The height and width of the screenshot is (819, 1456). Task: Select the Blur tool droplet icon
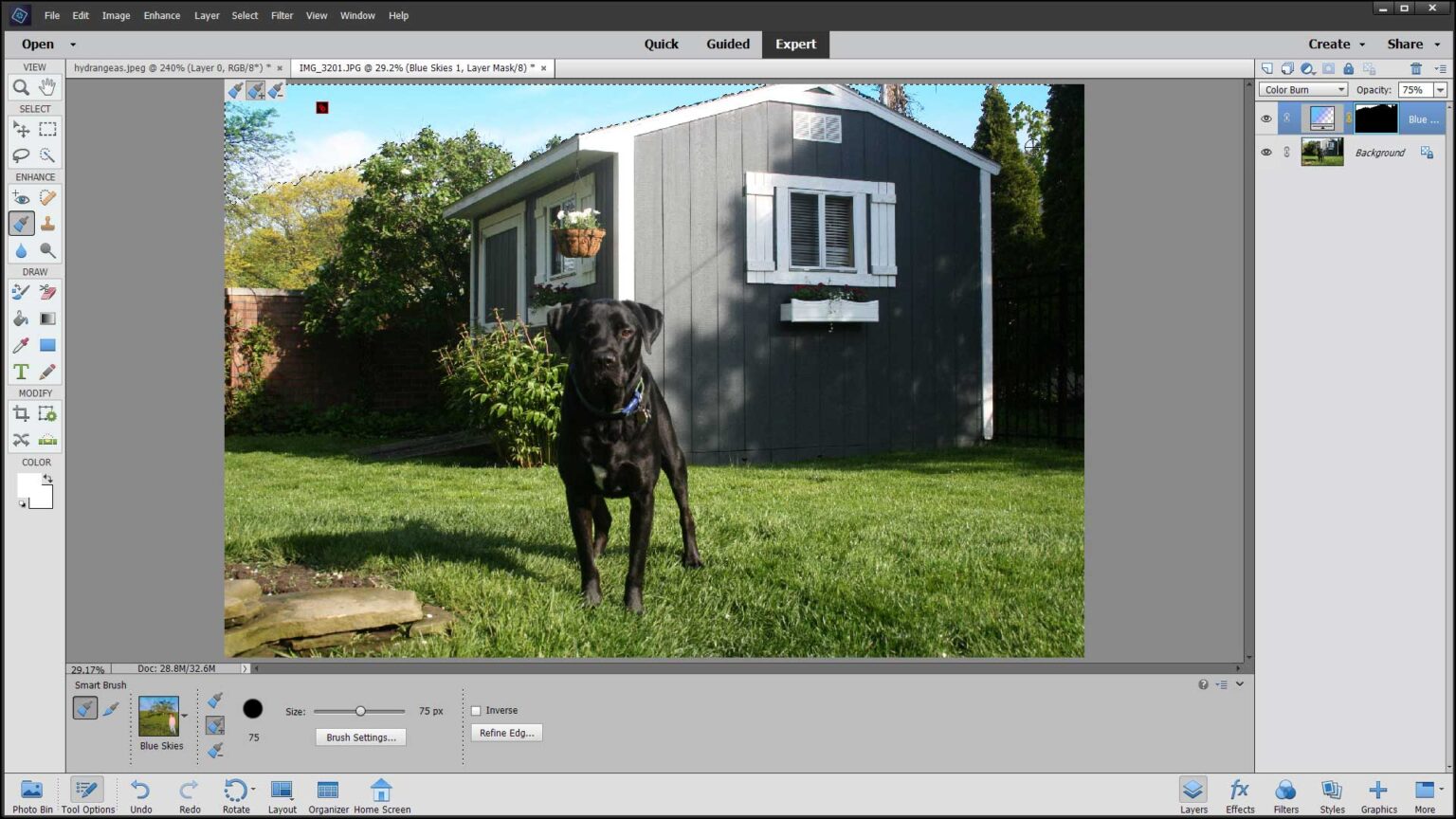pyautogui.click(x=21, y=250)
